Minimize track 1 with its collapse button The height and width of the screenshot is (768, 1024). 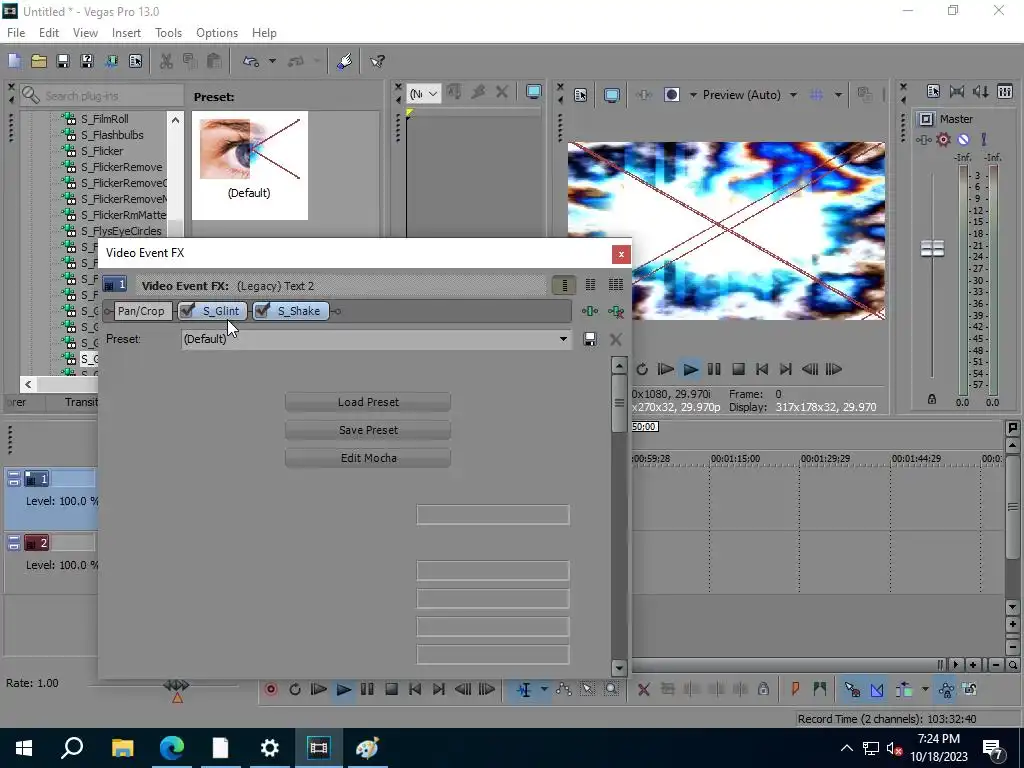[14, 479]
